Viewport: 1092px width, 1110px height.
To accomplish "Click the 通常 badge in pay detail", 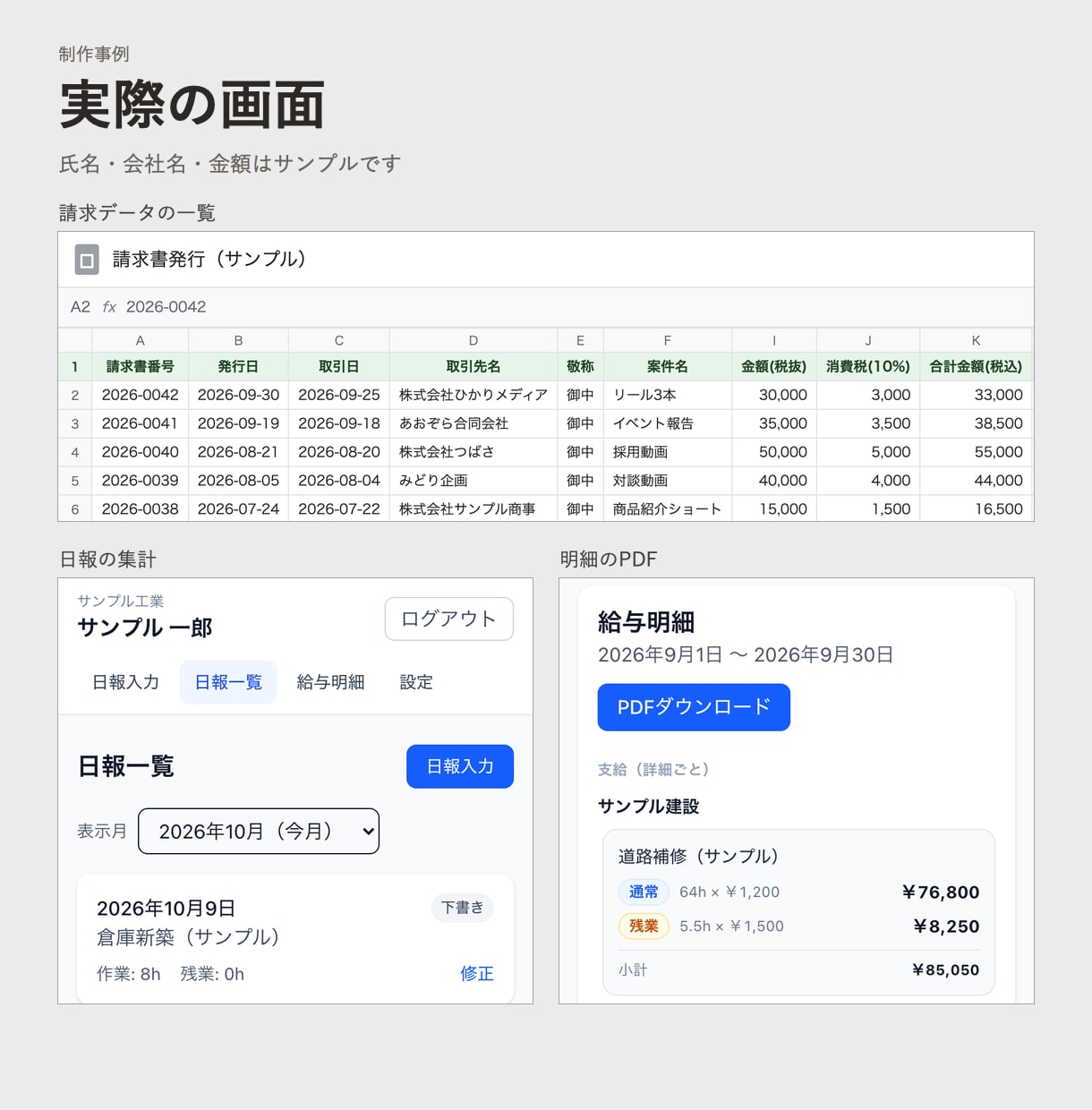I will 644,892.
